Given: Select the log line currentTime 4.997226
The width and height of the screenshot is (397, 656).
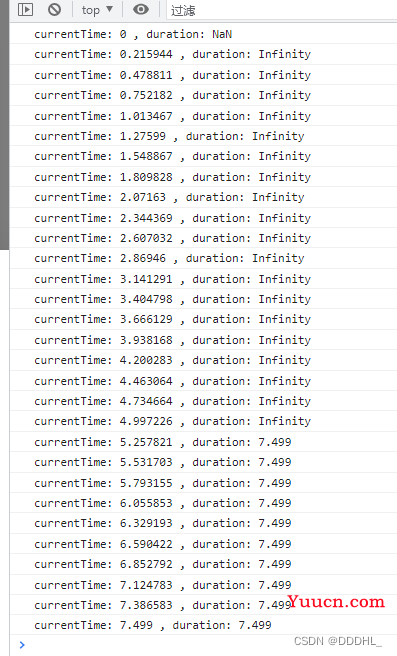Looking at the screenshot, I should point(203,421).
